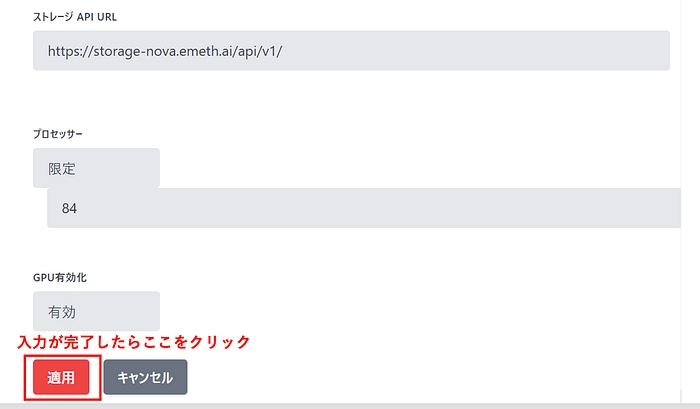Apply settings with the 適用 button
Viewport: 700px width, 409px height.
[61, 377]
